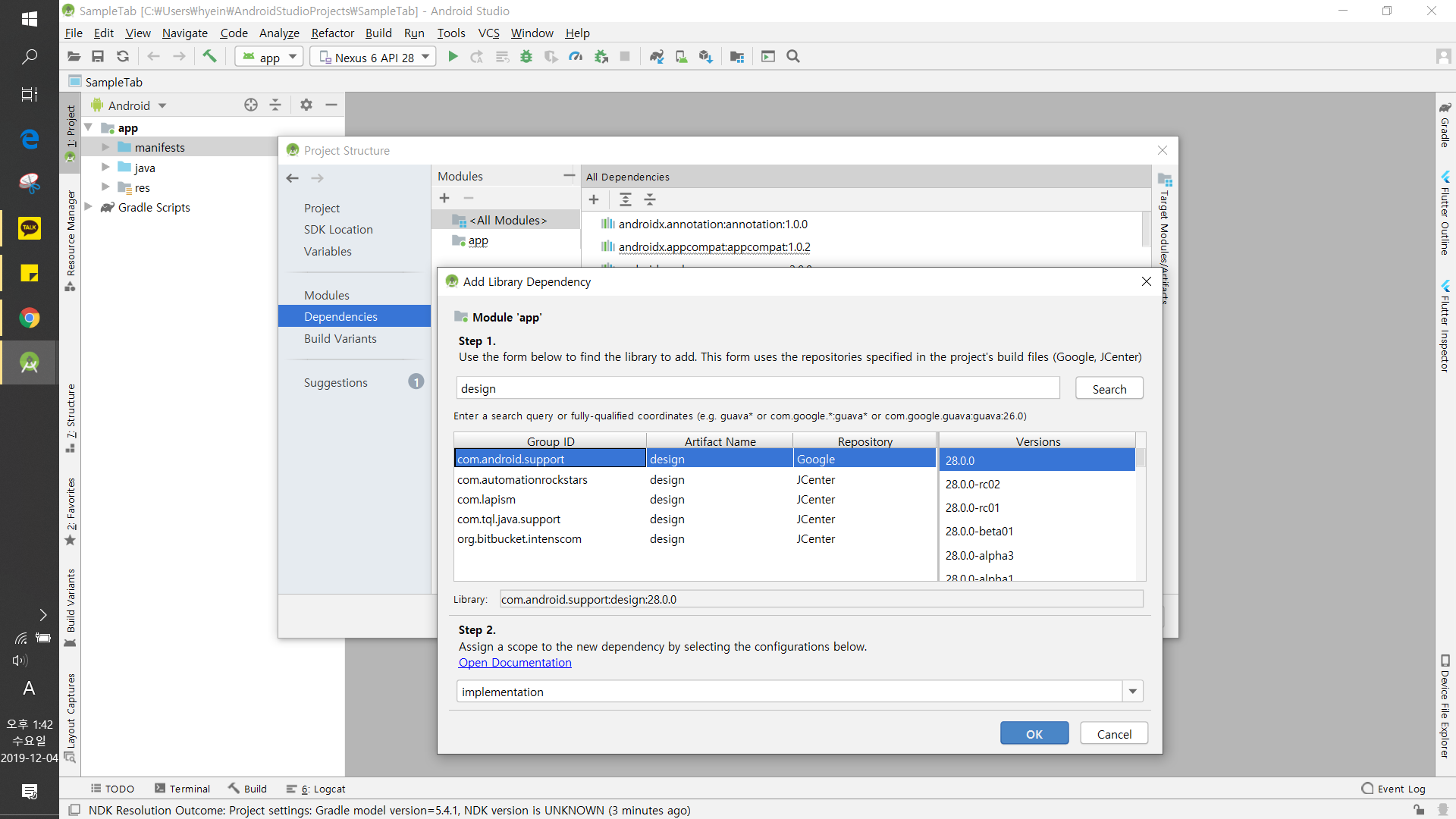Click the Open Documentation link
The image size is (1456, 819).
(x=515, y=663)
